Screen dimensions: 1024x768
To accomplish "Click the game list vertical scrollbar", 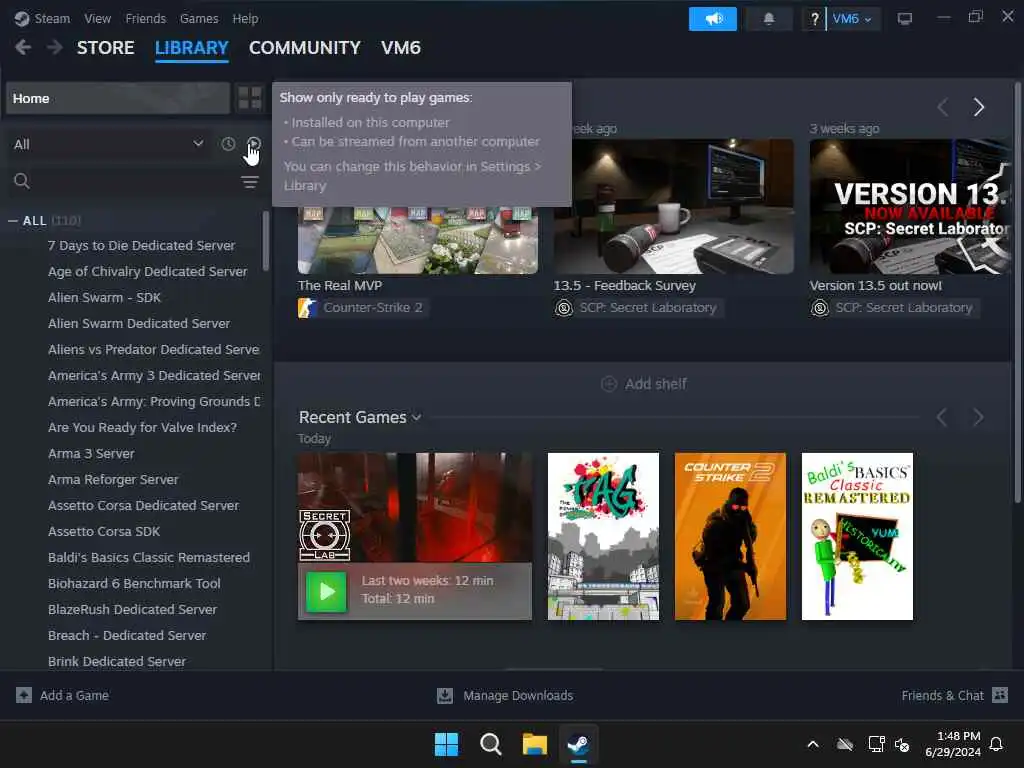I will pyautogui.click(x=265, y=241).
